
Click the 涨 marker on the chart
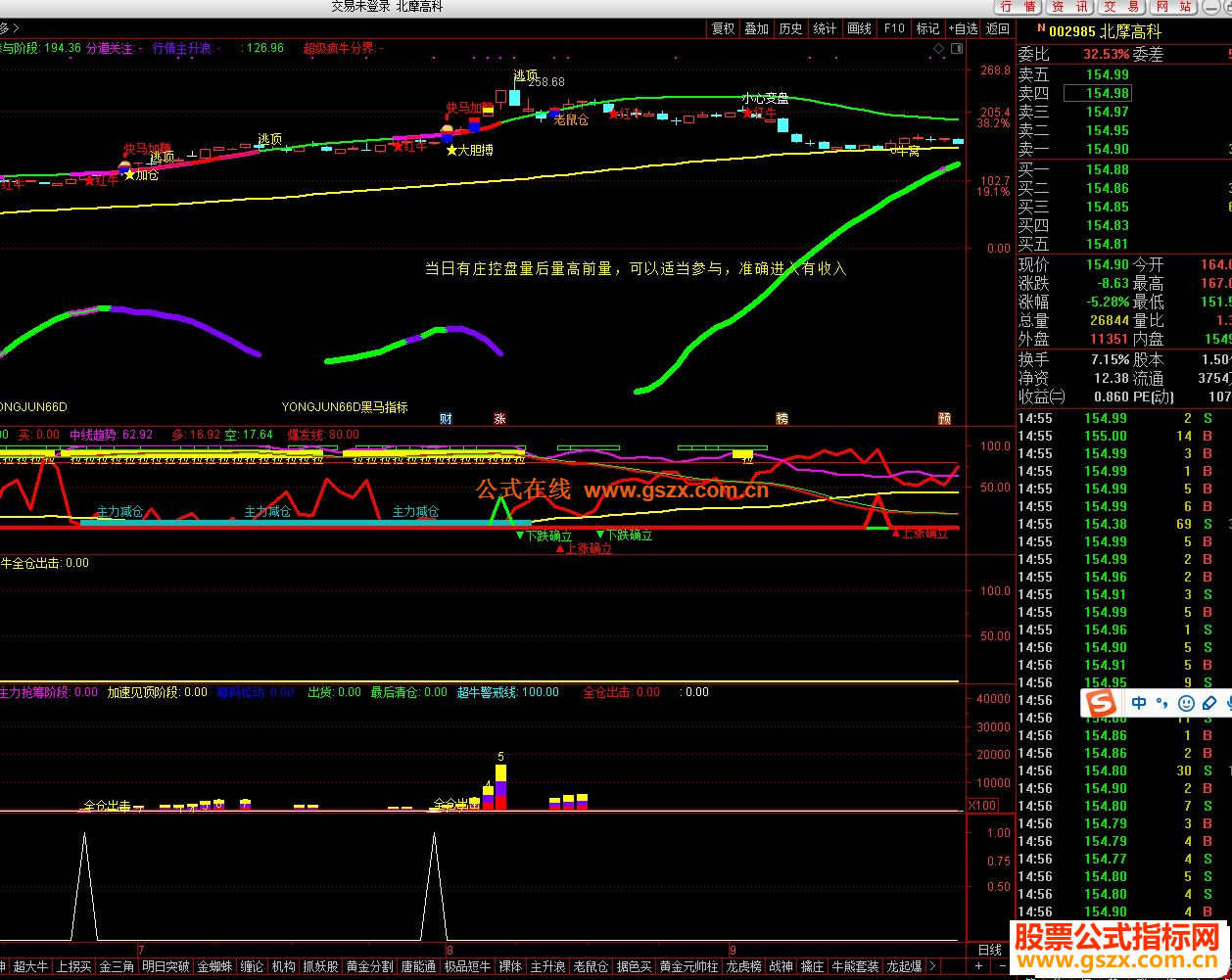[x=499, y=418]
